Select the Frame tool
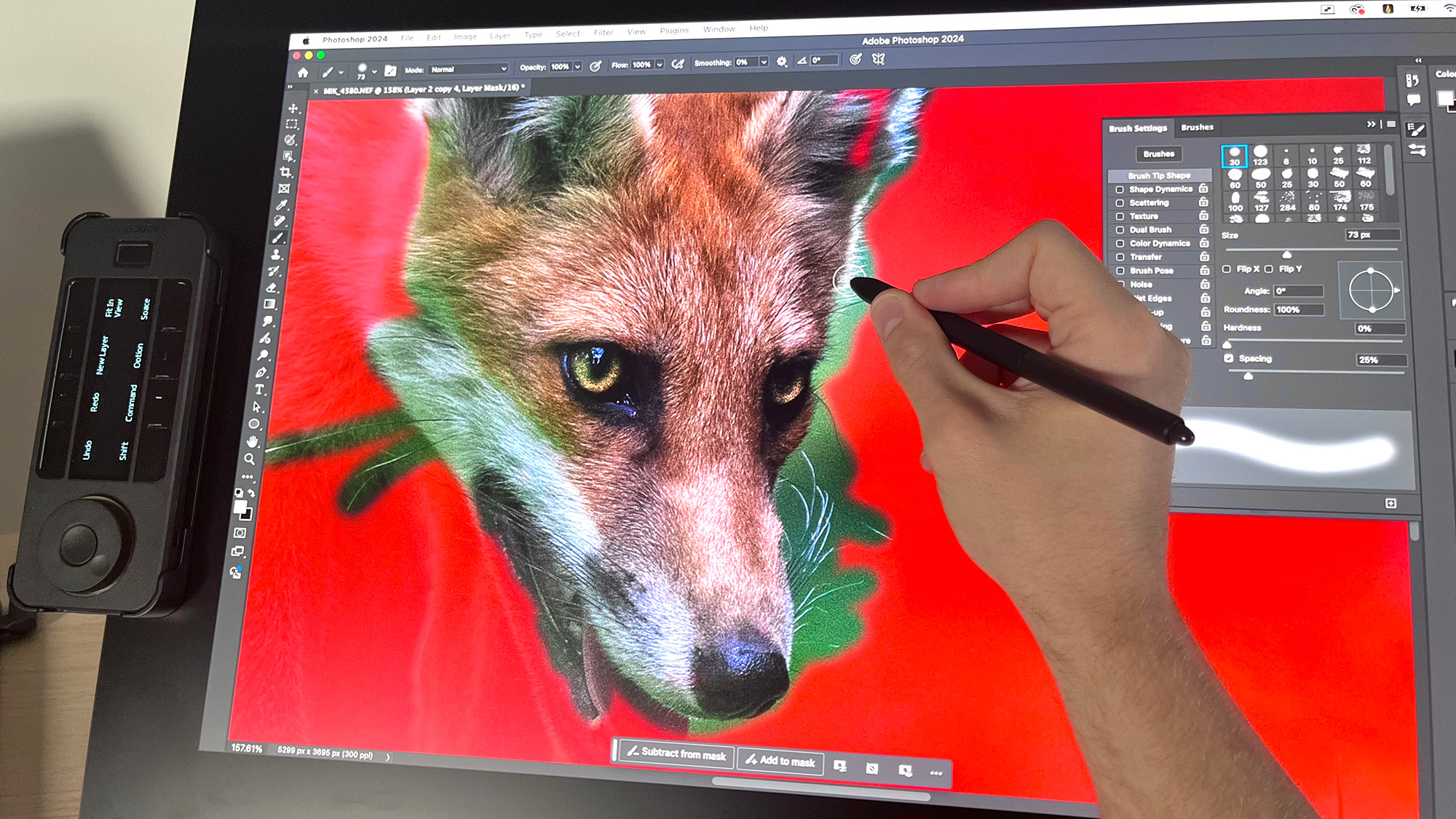This screenshot has height=819, width=1456. [x=285, y=189]
